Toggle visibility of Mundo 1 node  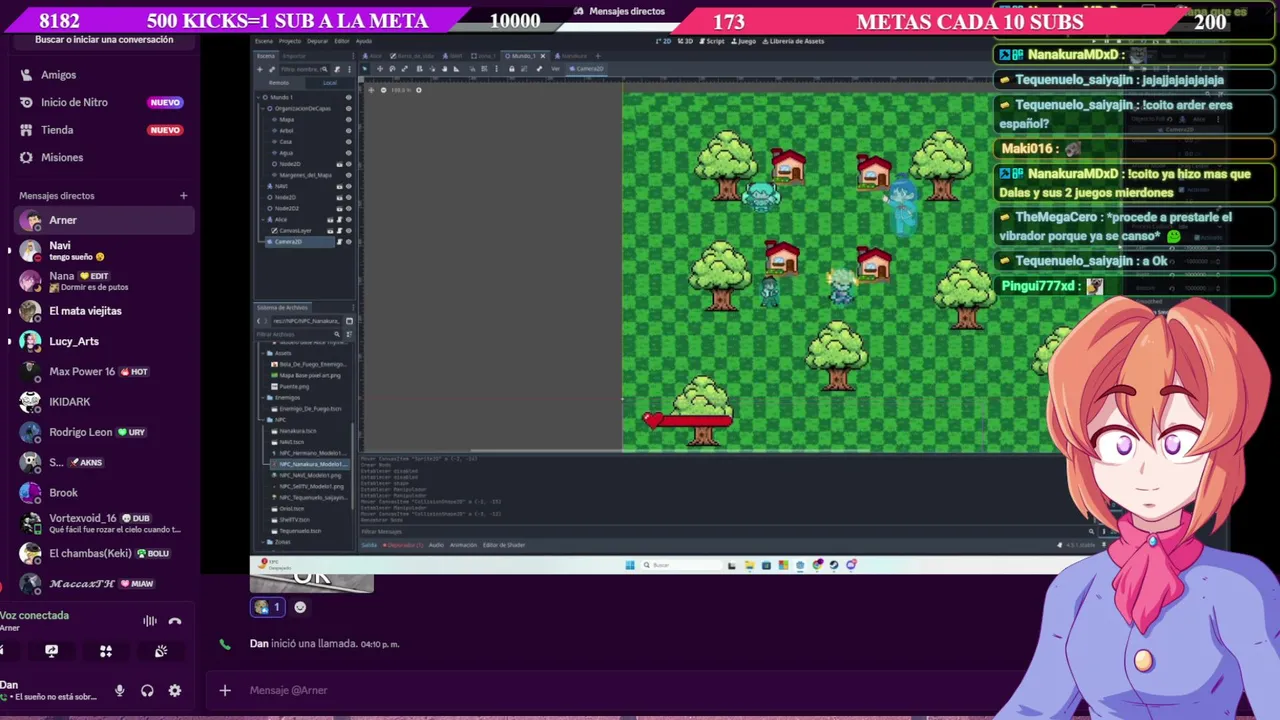pos(349,97)
